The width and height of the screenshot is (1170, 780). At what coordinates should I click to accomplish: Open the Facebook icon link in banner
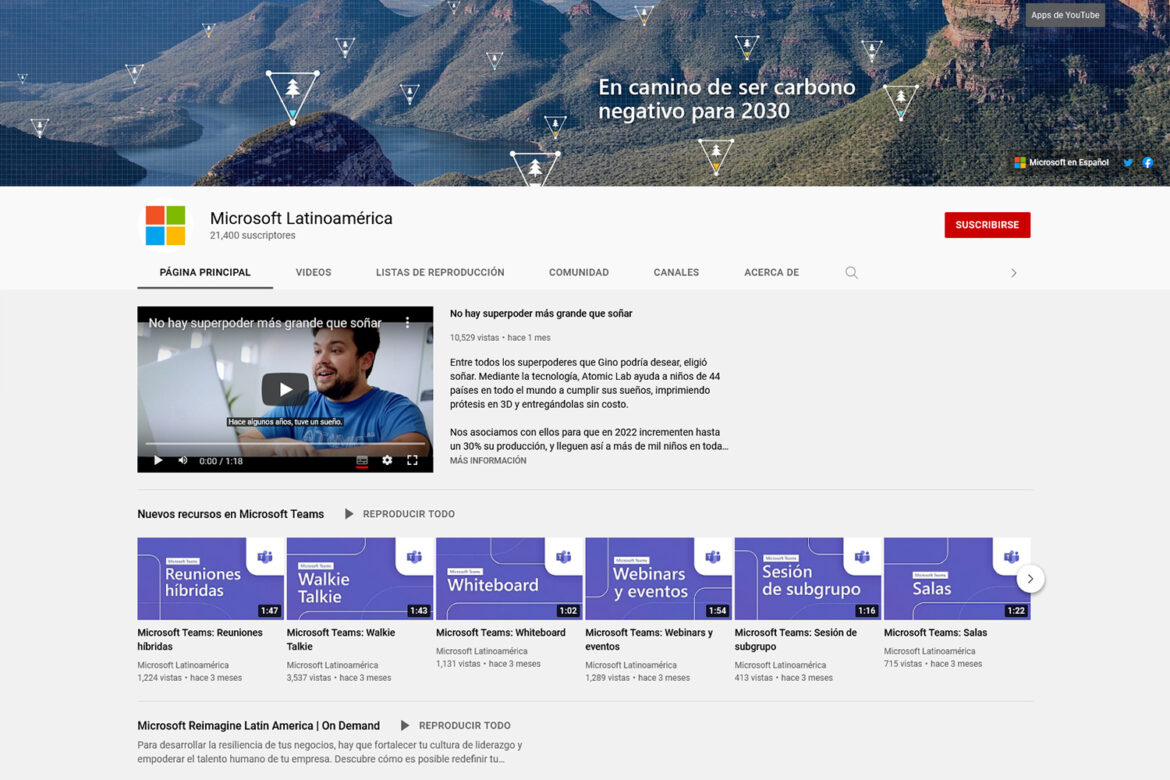[x=1148, y=162]
